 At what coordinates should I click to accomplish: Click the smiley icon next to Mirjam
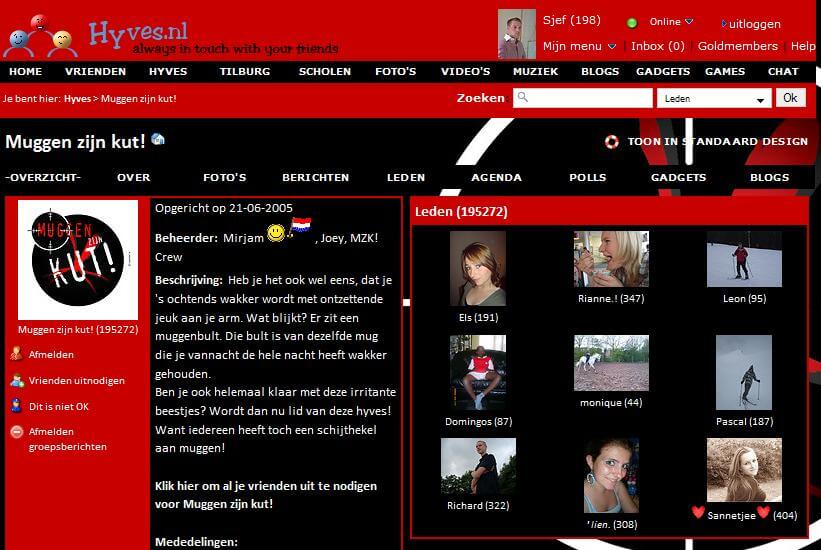pyautogui.click(x=276, y=233)
